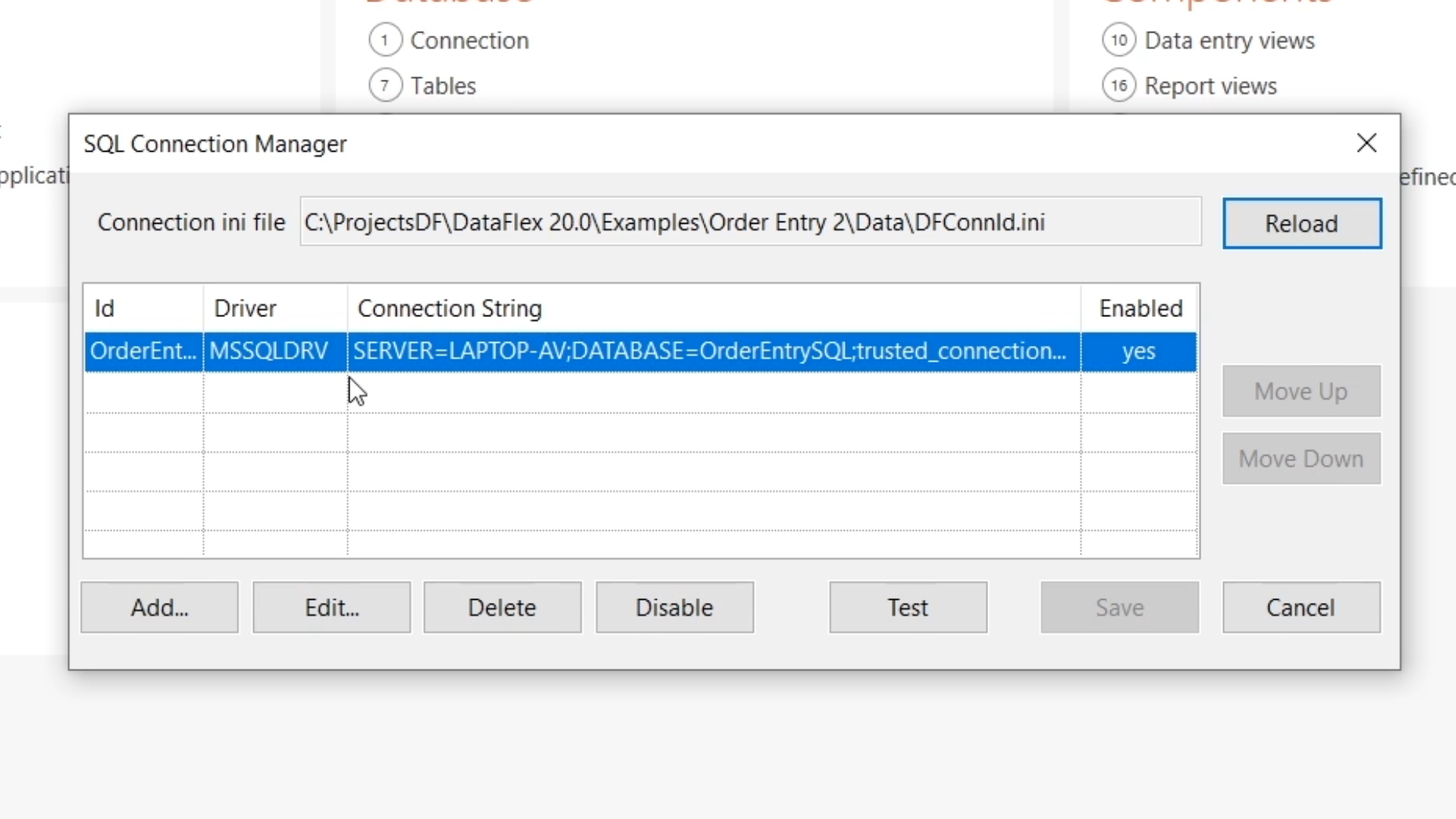Image resolution: width=1456 pixels, height=819 pixels.
Task: Click the Enabled column header
Action: 1141,309
